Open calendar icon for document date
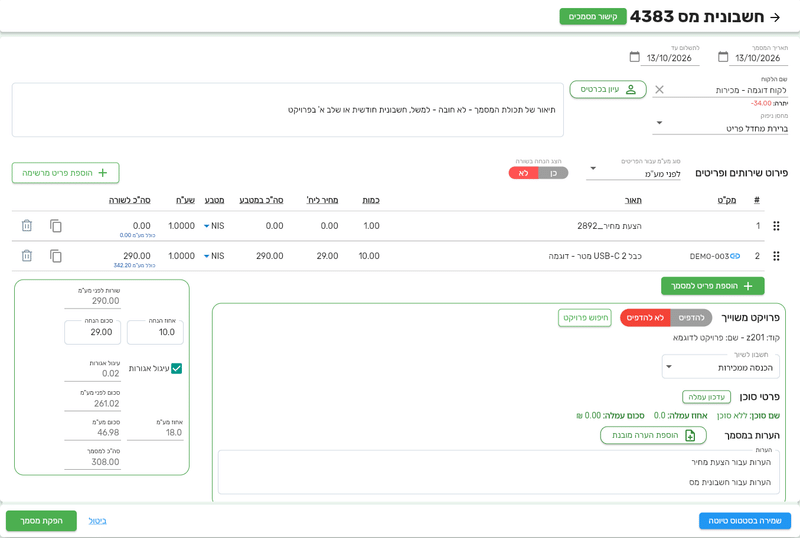Viewport: 800px width, 538px height. pyautogui.click(x=723, y=57)
